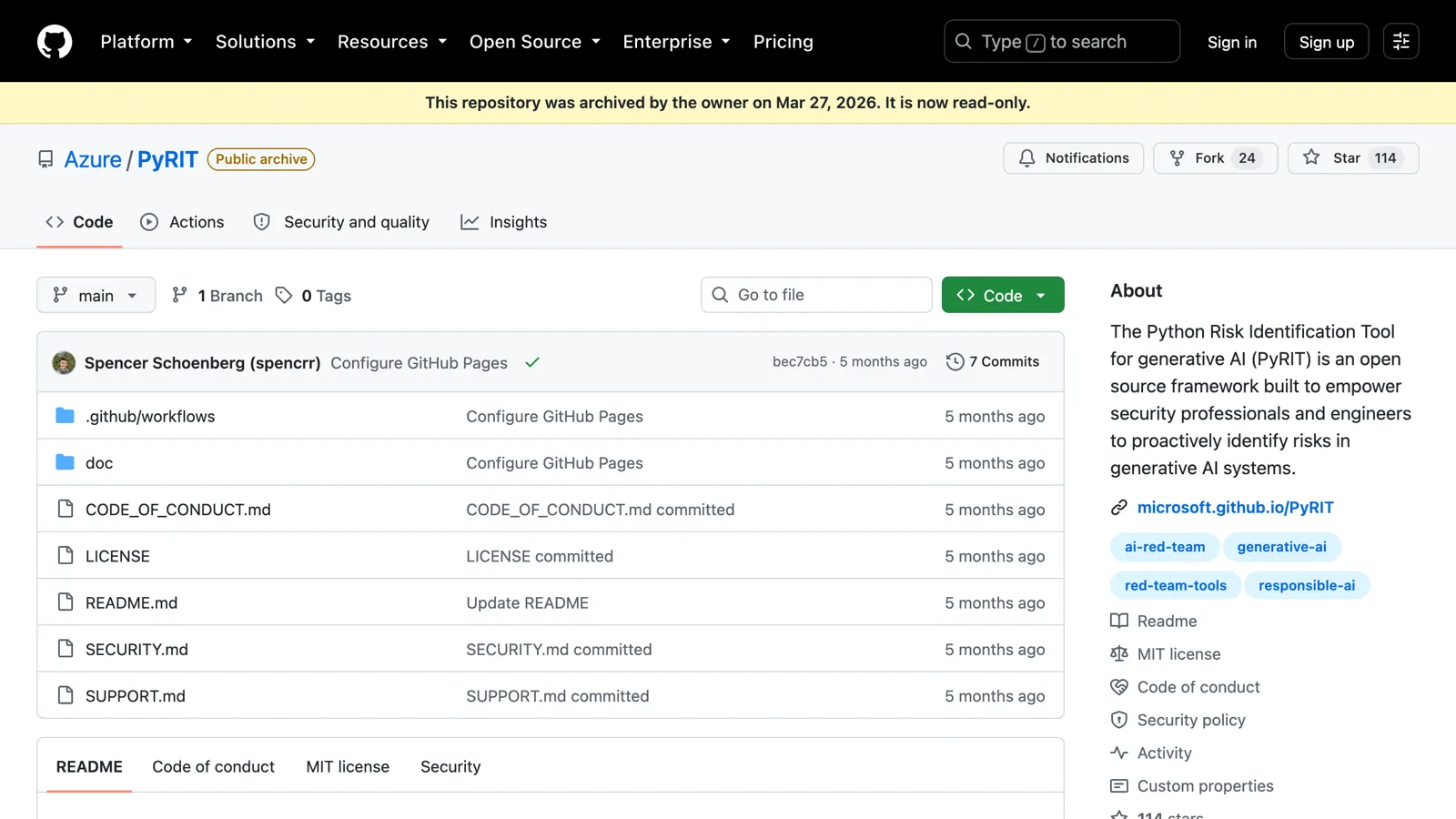Fork the repository
This screenshot has width=1456, height=819.
(x=1215, y=158)
